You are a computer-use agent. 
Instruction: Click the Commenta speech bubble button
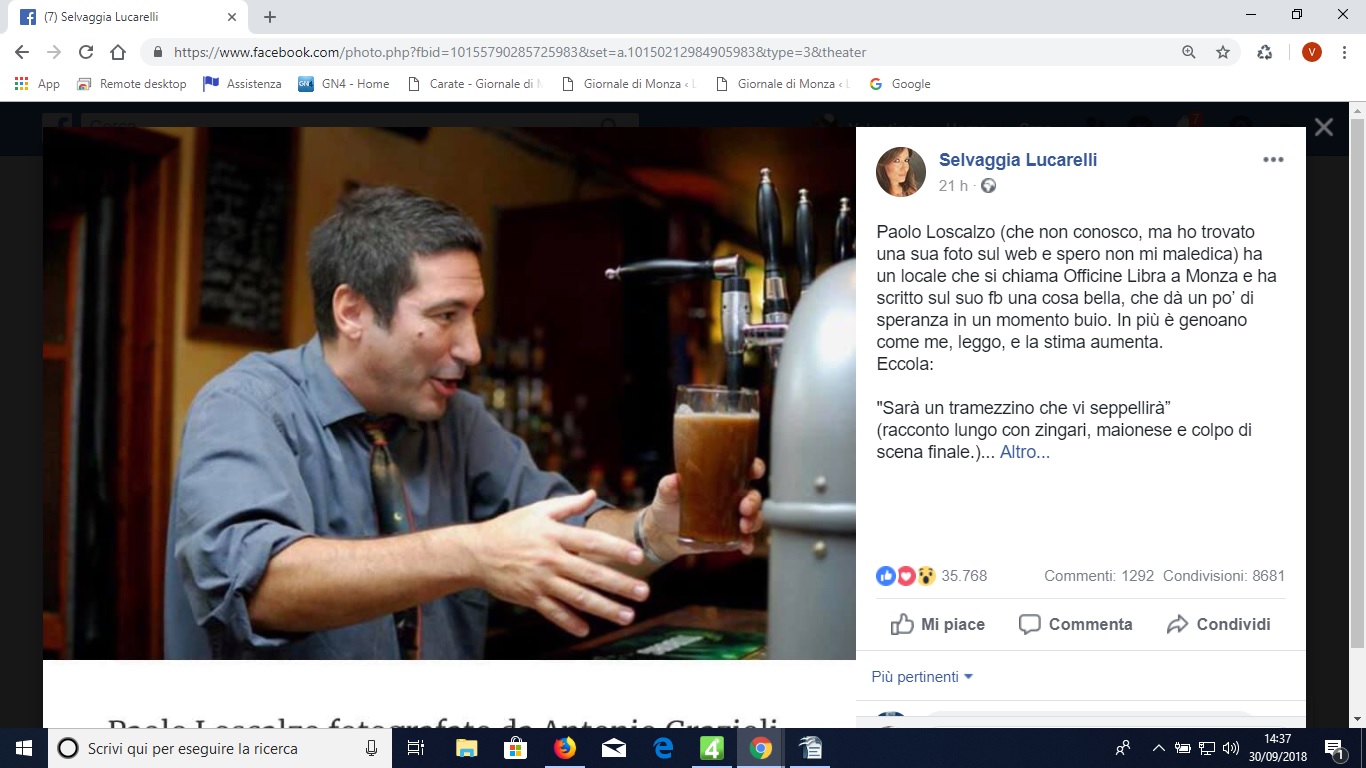[x=1075, y=624]
